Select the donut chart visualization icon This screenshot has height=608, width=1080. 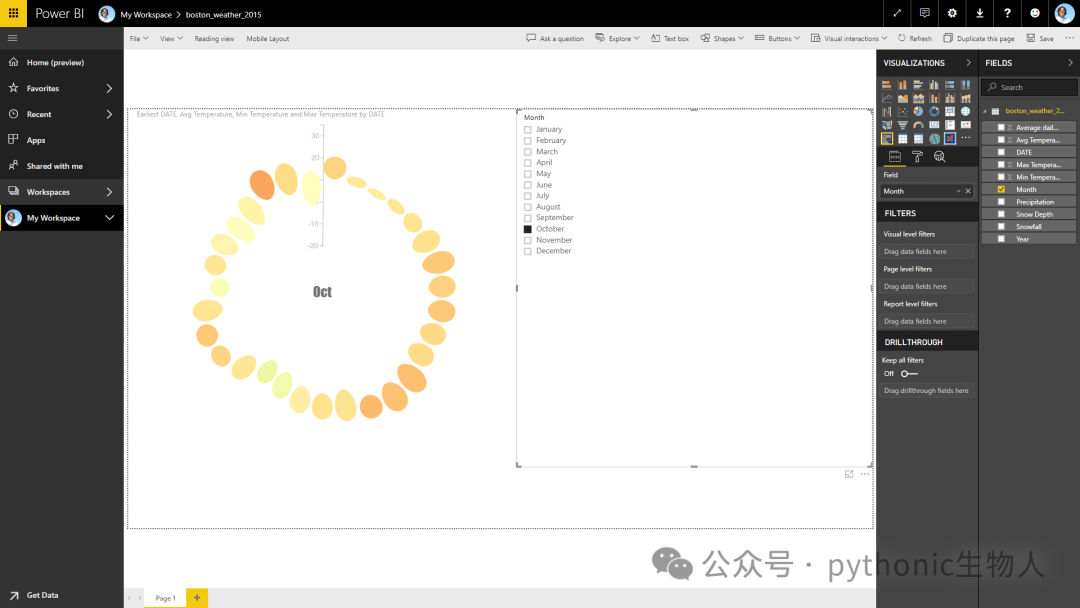coord(934,112)
